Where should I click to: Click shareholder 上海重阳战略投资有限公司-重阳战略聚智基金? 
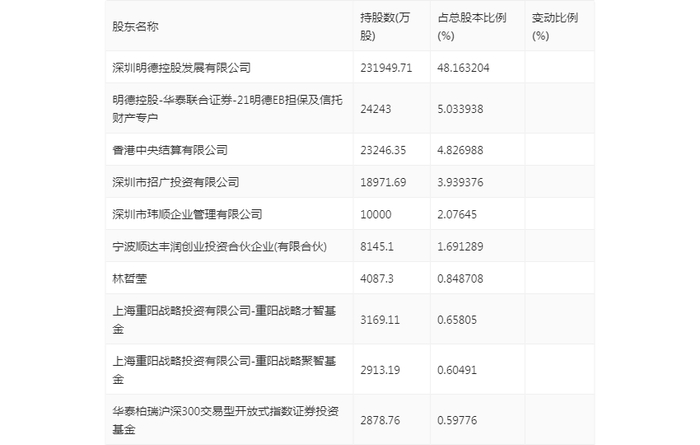[224, 370]
